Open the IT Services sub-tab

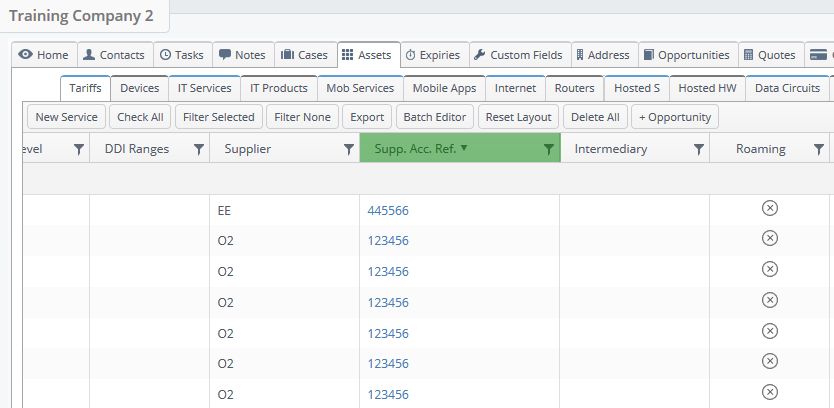tap(204, 88)
